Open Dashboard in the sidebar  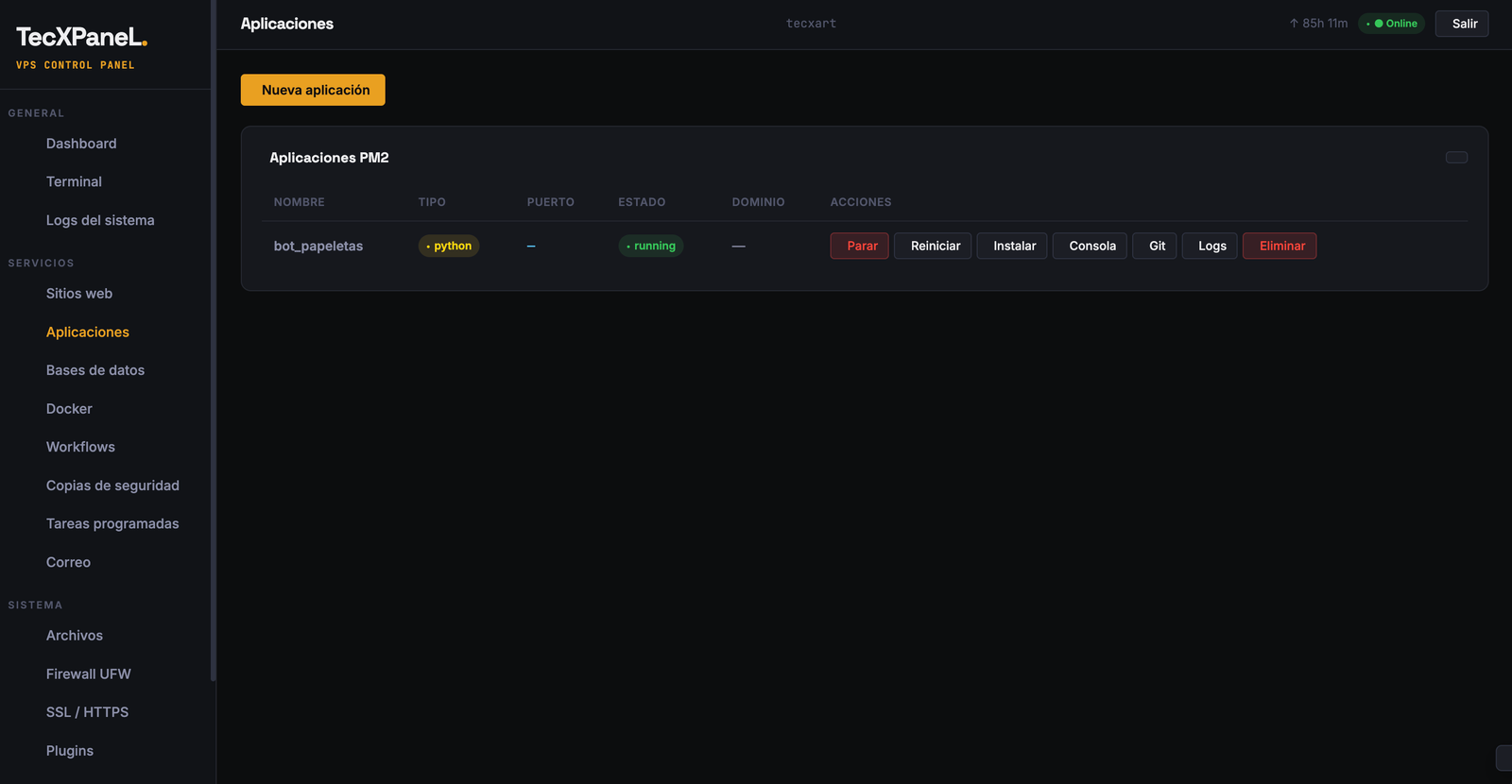(81, 144)
